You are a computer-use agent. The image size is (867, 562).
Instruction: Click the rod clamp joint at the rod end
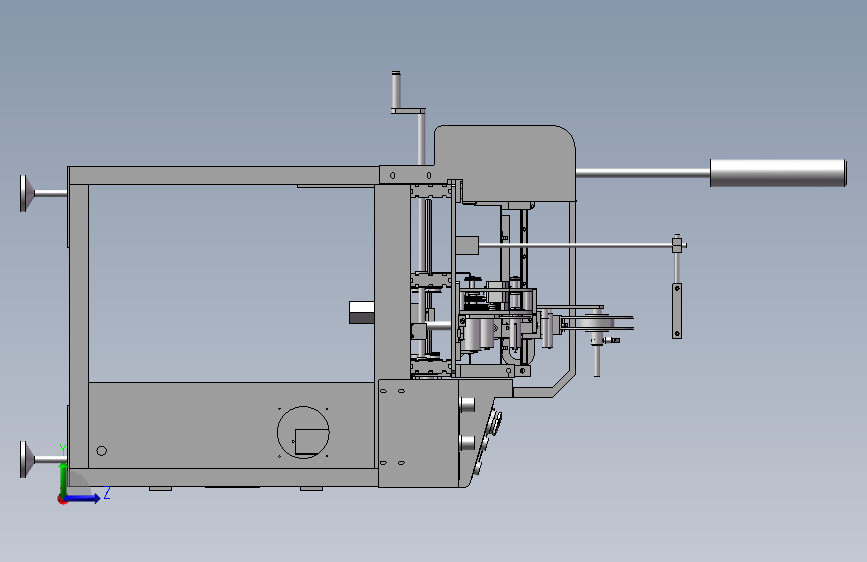677,244
